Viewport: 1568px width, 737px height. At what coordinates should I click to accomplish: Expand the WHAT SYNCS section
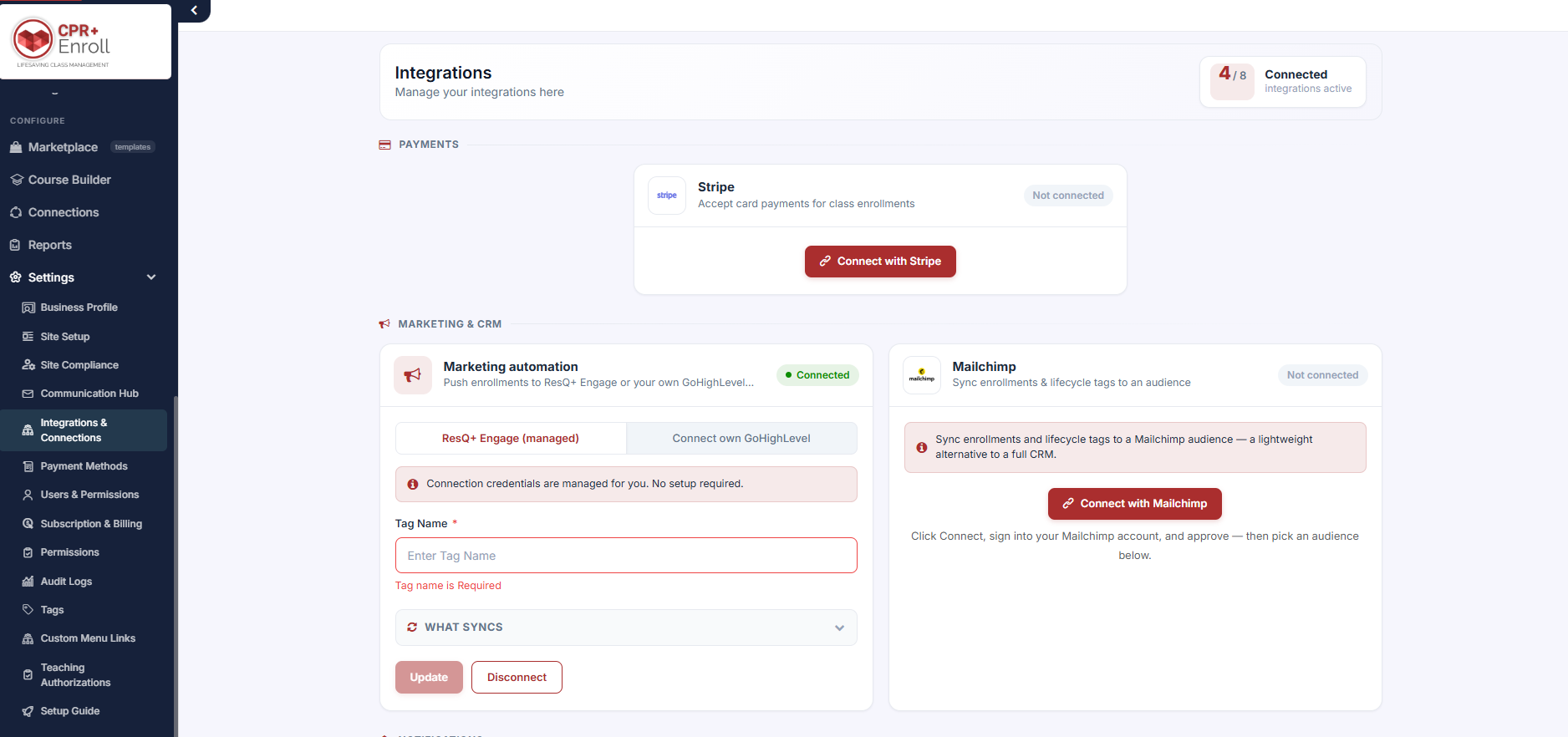[626, 628]
